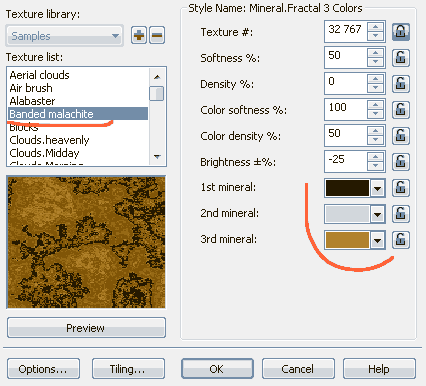The height and width of the screenshot is (386, 426).
Task: Click the Texture # input field
Action: coord(346,31)
